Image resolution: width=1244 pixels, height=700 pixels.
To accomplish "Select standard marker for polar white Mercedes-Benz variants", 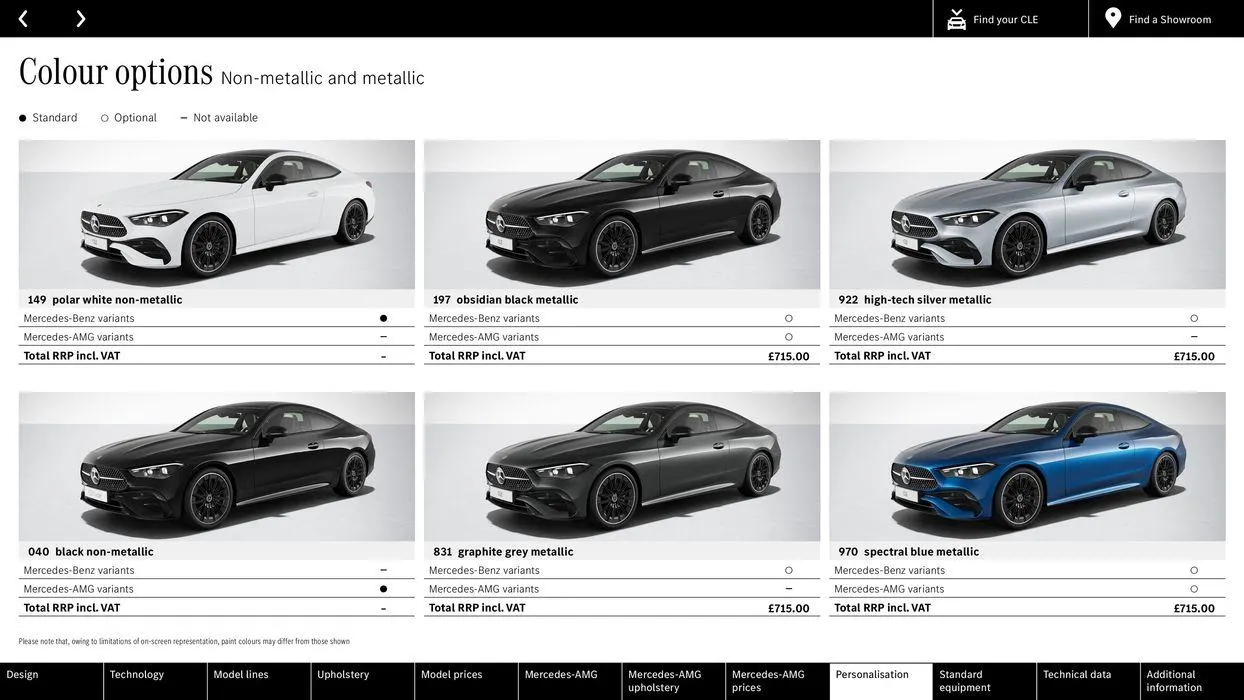I will tap(383, 318).
